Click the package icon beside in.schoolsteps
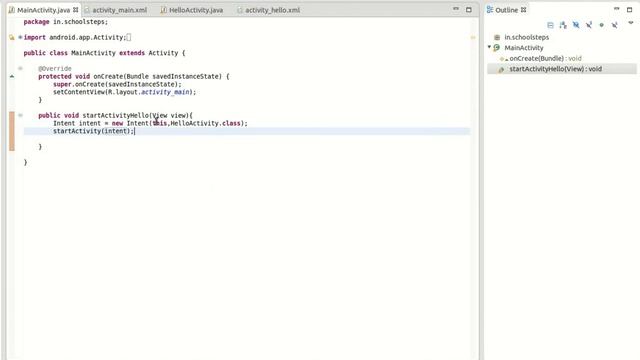Image resolution: width=640 pixels, height=360 pixels. pos(497,37)
